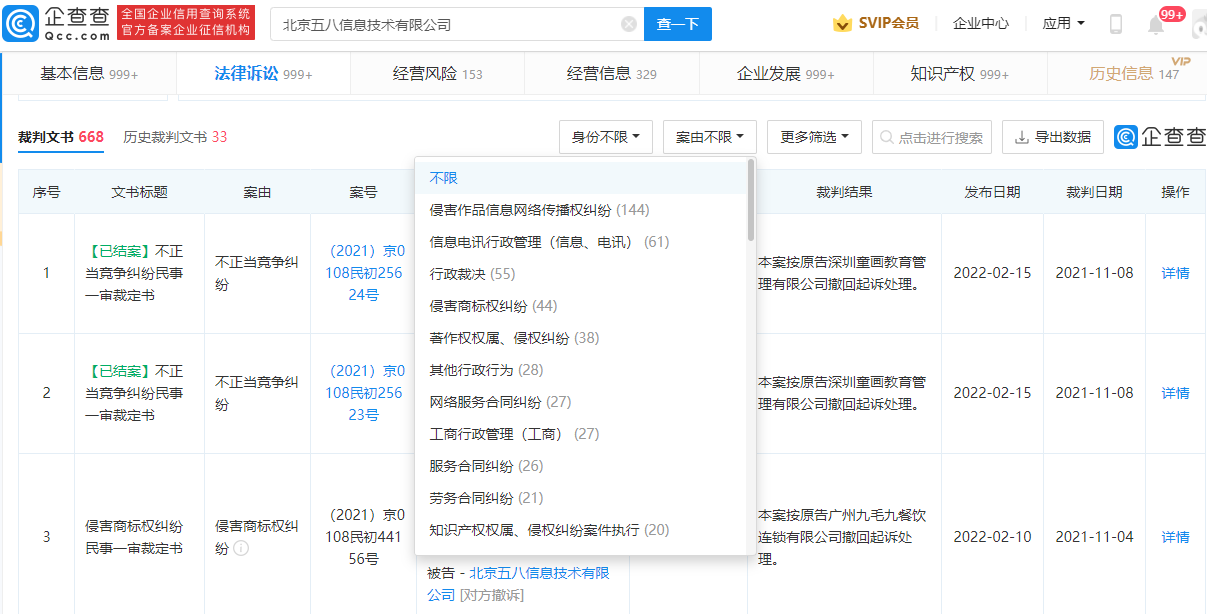The width and height of the screenshot is (1207, 614).
Task: Open the notifications bell icon
Action: point(1156,24)
